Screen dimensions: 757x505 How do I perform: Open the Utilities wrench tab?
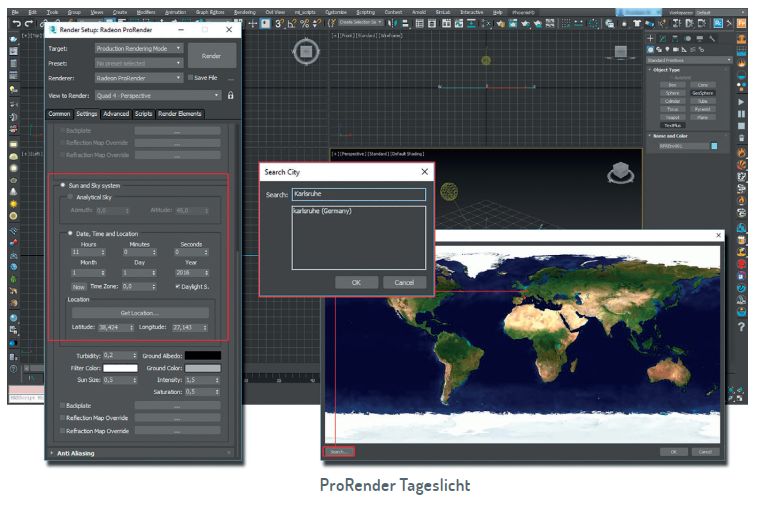coord(712,38)
